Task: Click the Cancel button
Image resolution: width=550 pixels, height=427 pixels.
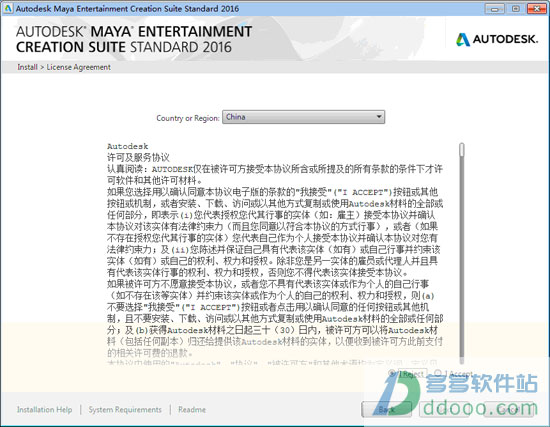Action: [x=508, y=409]
